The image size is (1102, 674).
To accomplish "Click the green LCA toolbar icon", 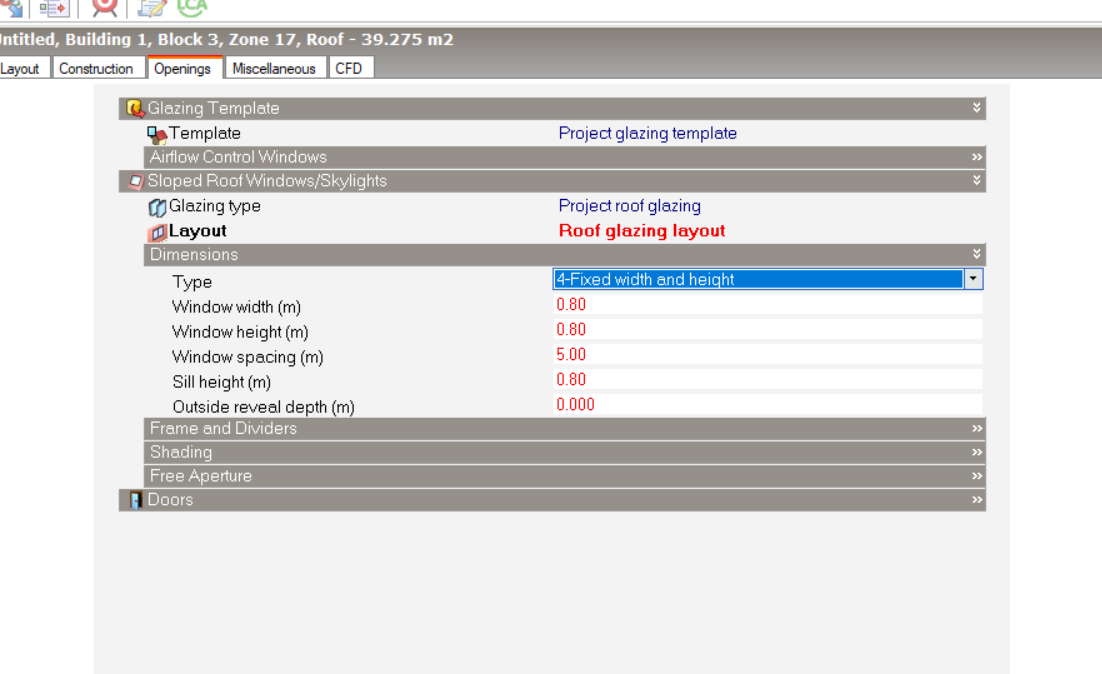I will coord(192,7).
